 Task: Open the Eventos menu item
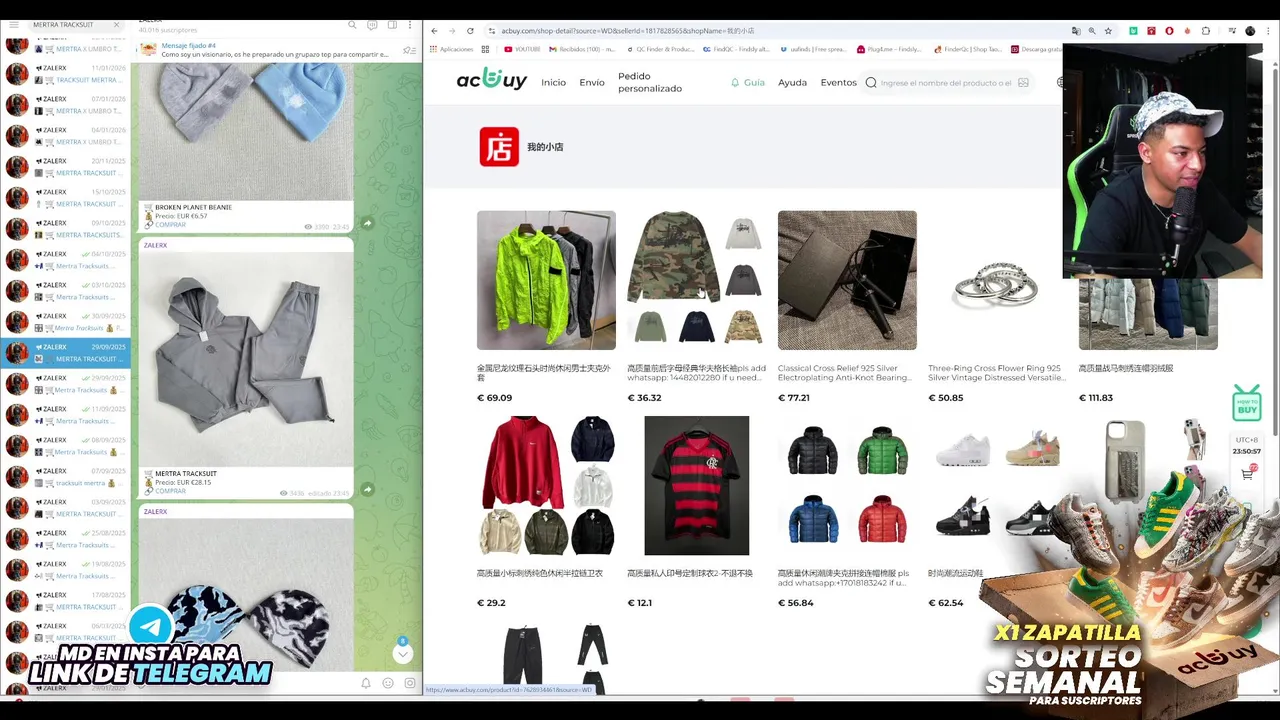point(838,83)
